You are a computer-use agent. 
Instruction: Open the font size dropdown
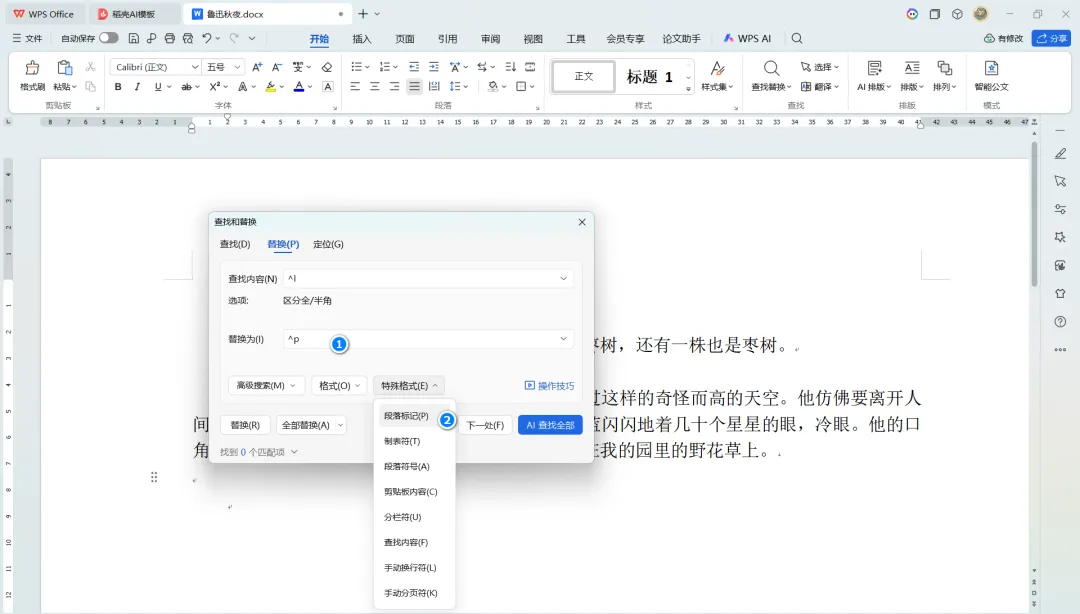(x=237, y=67)
